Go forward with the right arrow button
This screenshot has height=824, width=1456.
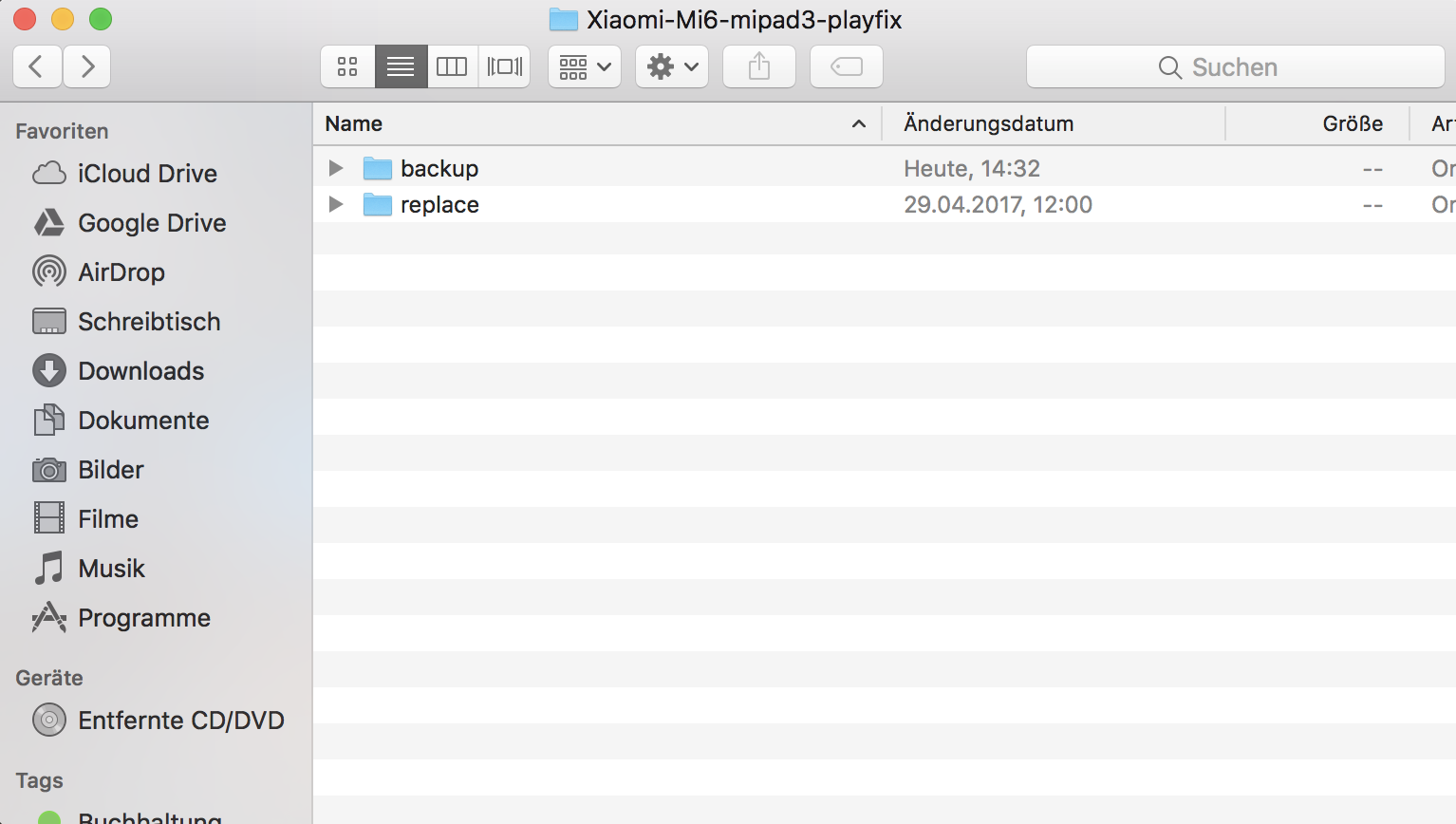point(87,66)
